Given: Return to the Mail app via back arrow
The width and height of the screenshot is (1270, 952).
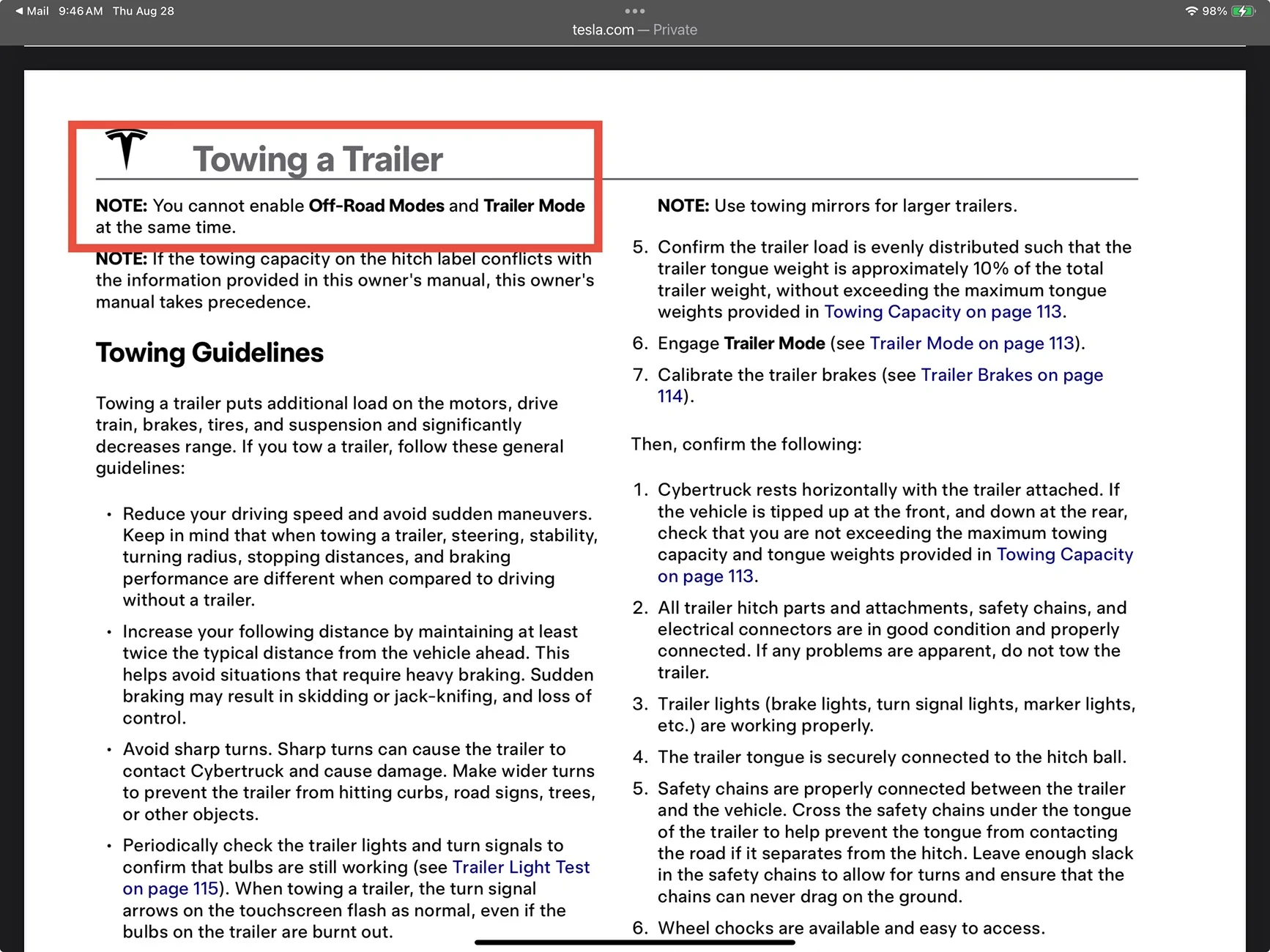Looking at the screenshot, I should tap(32, 11).
